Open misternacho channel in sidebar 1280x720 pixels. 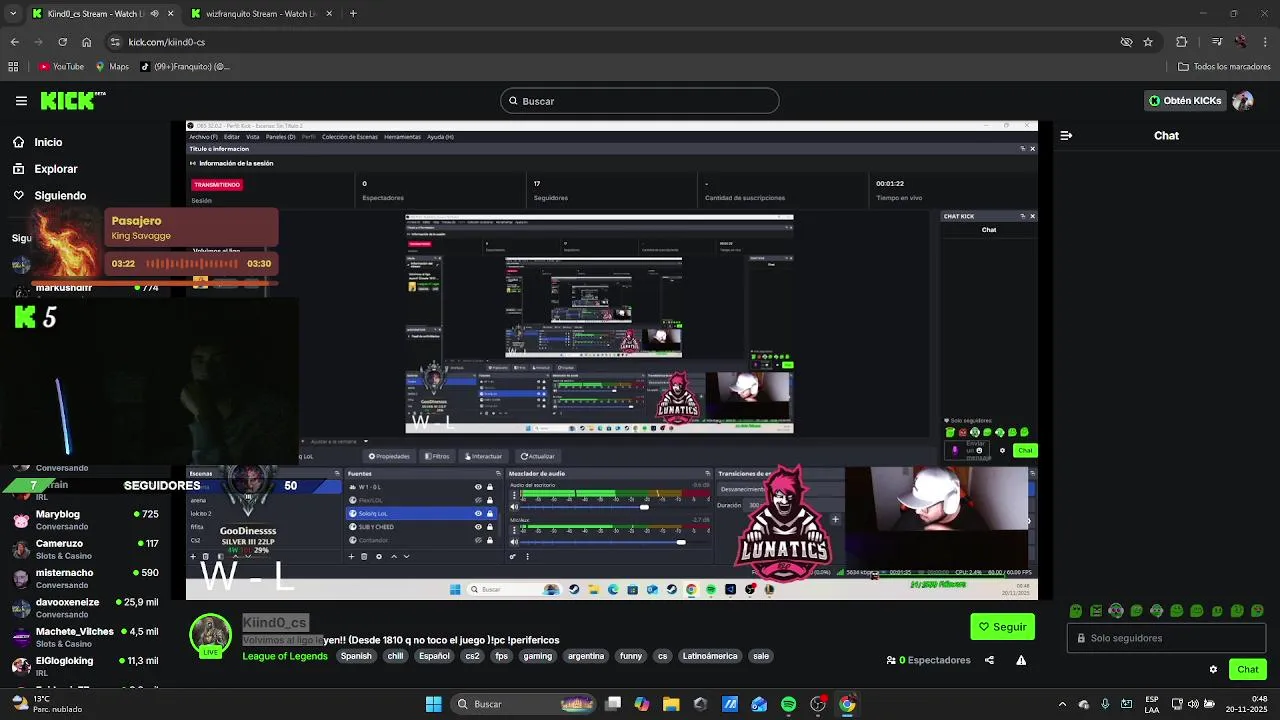pos(86,578)
